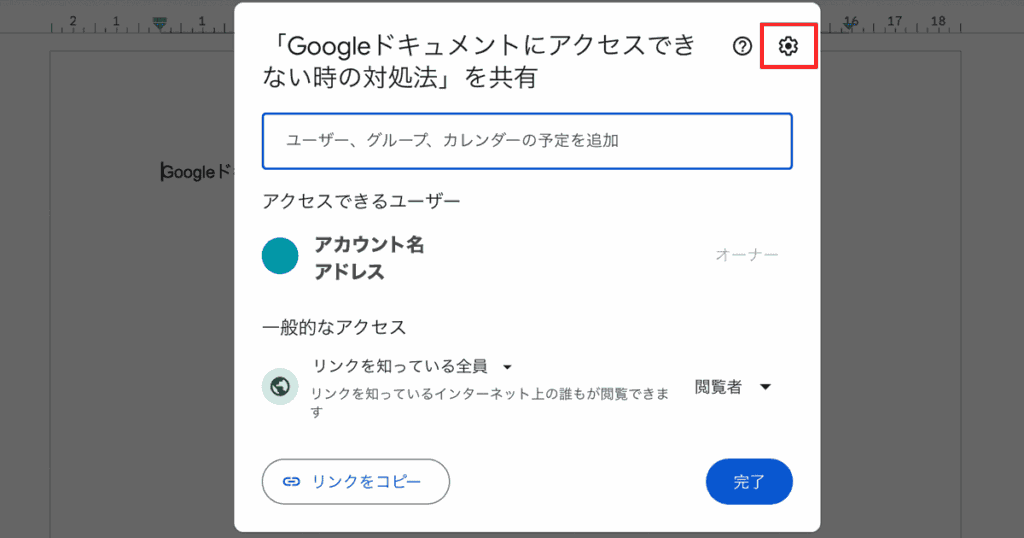Click the chain link icon in copy button
1024x538 pixels.
coord(291,481)
